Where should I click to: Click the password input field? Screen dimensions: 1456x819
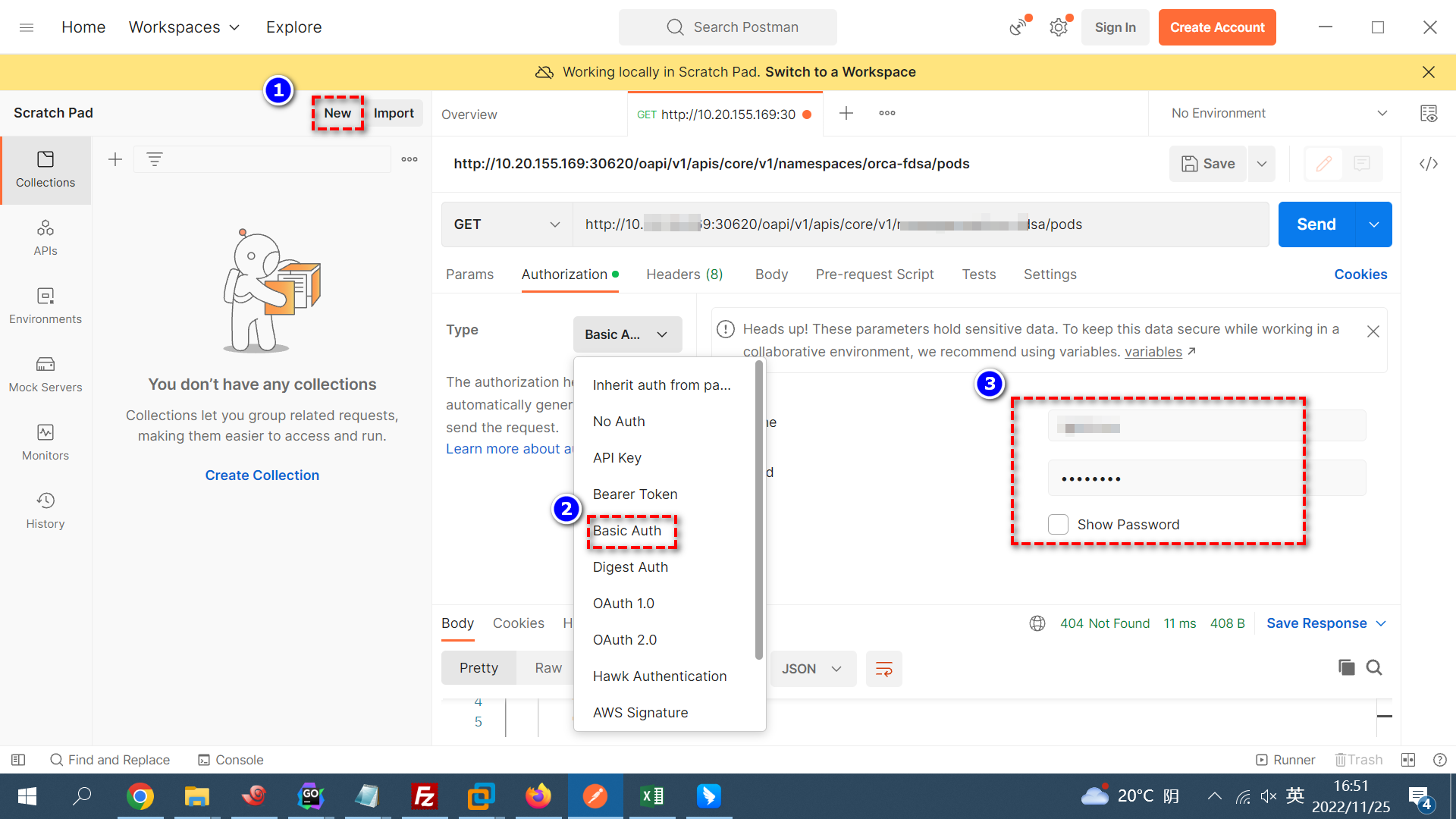1206,479
